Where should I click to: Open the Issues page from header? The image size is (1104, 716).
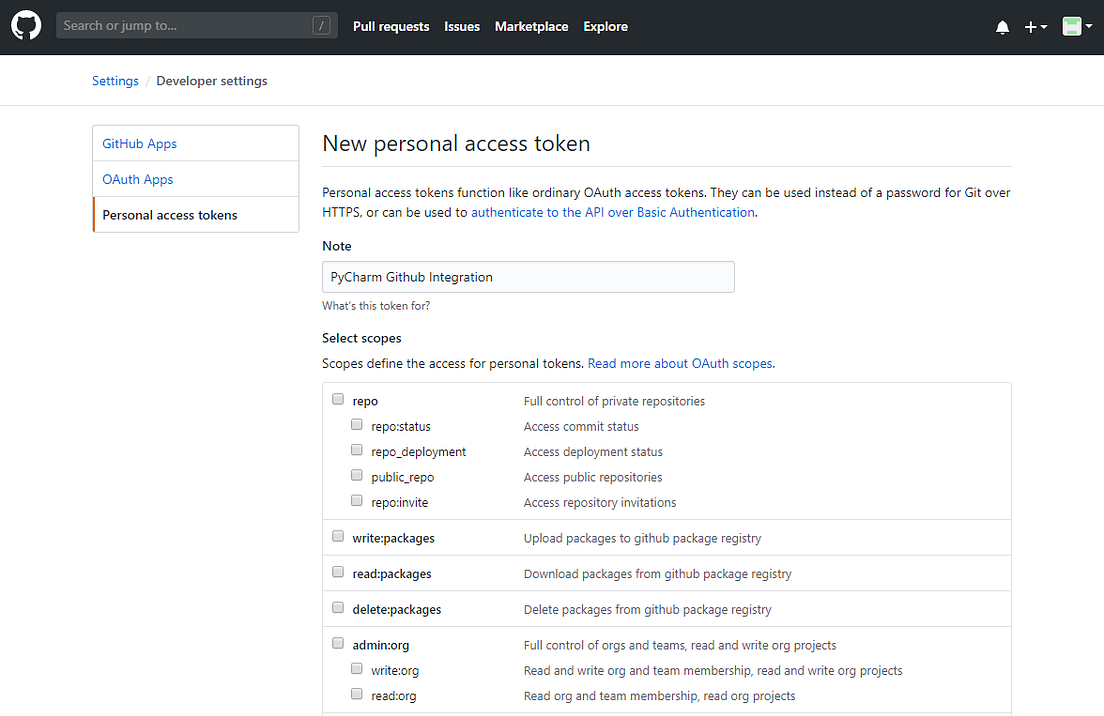pos(462,27)
